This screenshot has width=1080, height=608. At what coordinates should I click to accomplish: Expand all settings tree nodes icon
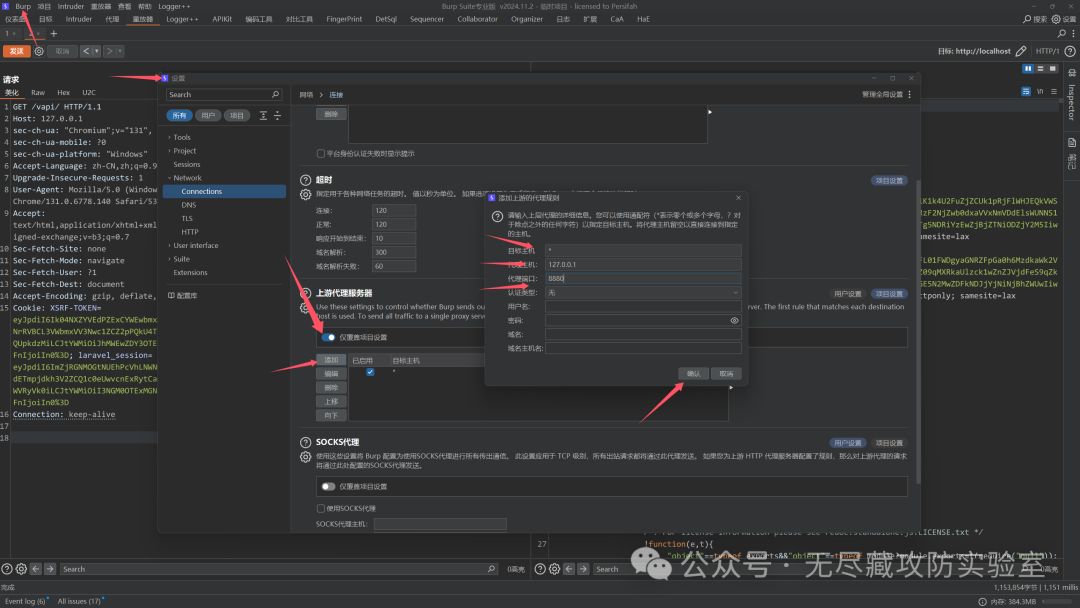(263, 116)
